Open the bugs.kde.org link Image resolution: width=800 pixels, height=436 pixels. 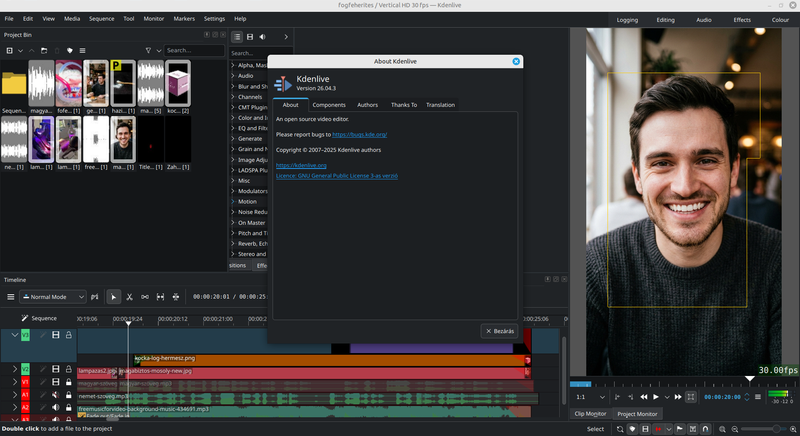click(360, 135)
